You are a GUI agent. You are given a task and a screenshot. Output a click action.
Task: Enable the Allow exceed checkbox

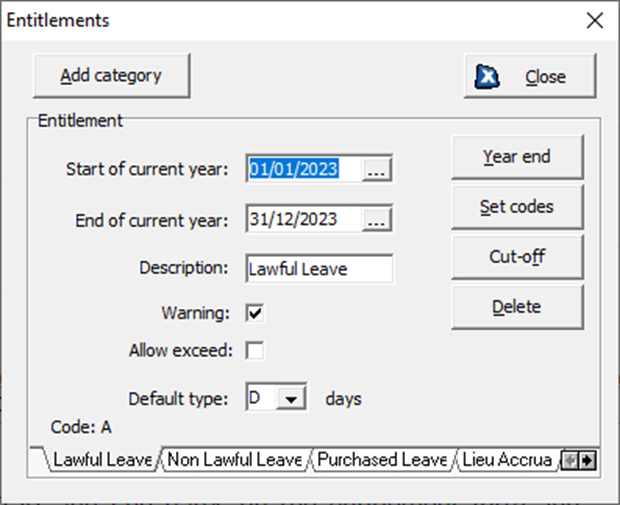(255, 351)
